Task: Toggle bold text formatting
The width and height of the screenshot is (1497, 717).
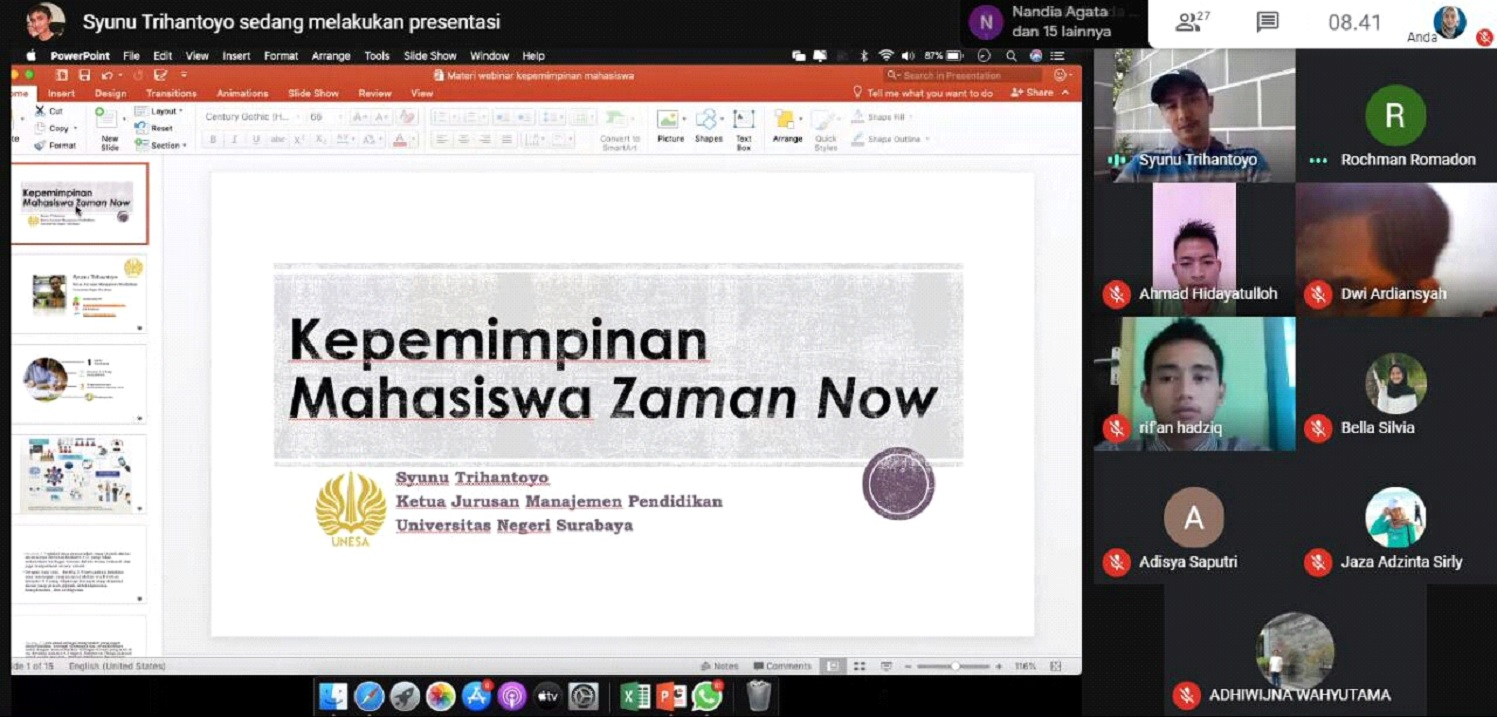Action: pyautogui.click(x=213, y=140)
